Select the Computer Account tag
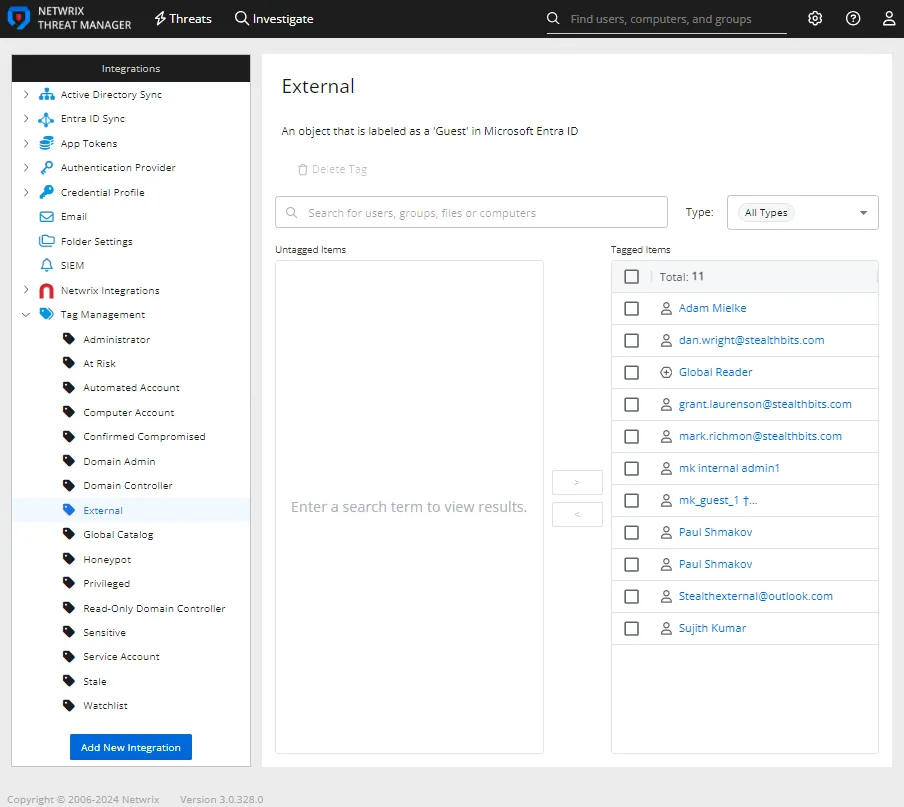 (131, 412)
